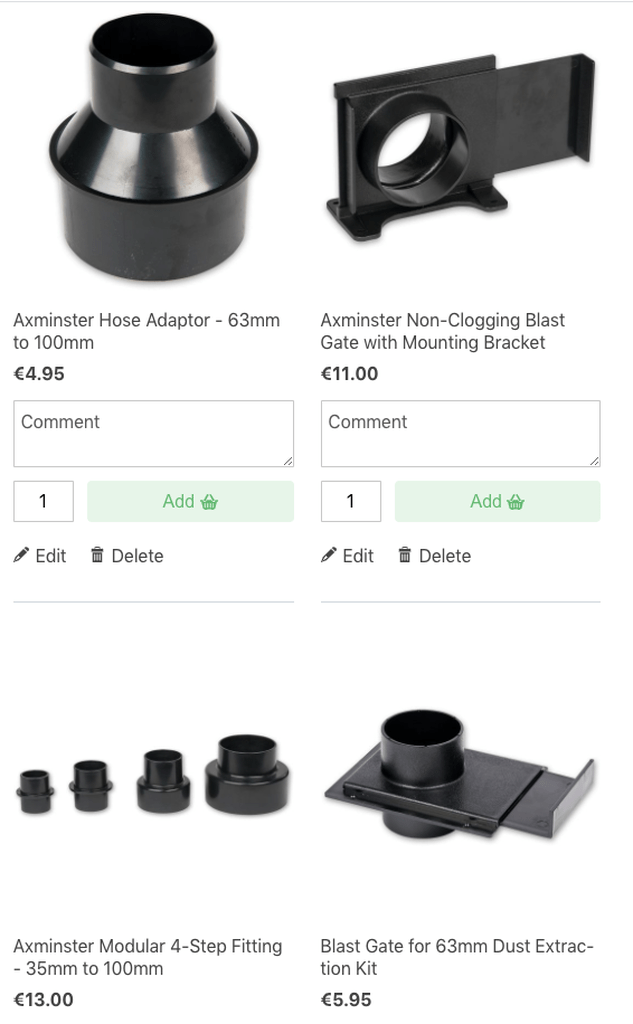Viewport: 633px width, 1024px height.
Task: Click the trash icon under Non-Clogging Blast Gate
Action: click(405, 555)
